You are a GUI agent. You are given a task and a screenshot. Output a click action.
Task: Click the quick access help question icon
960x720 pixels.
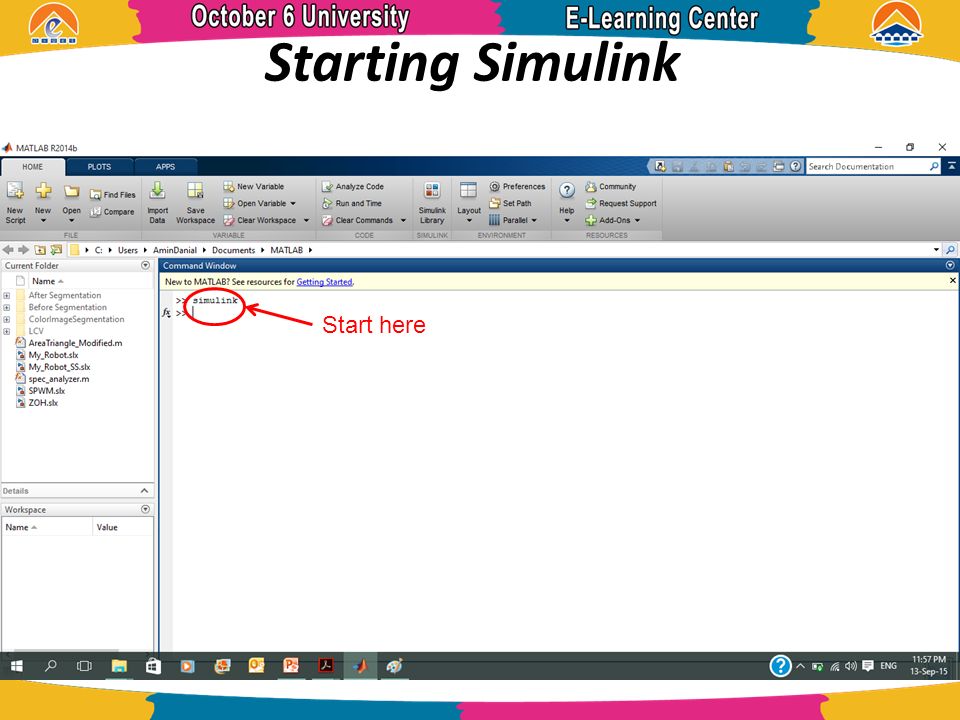795,166
